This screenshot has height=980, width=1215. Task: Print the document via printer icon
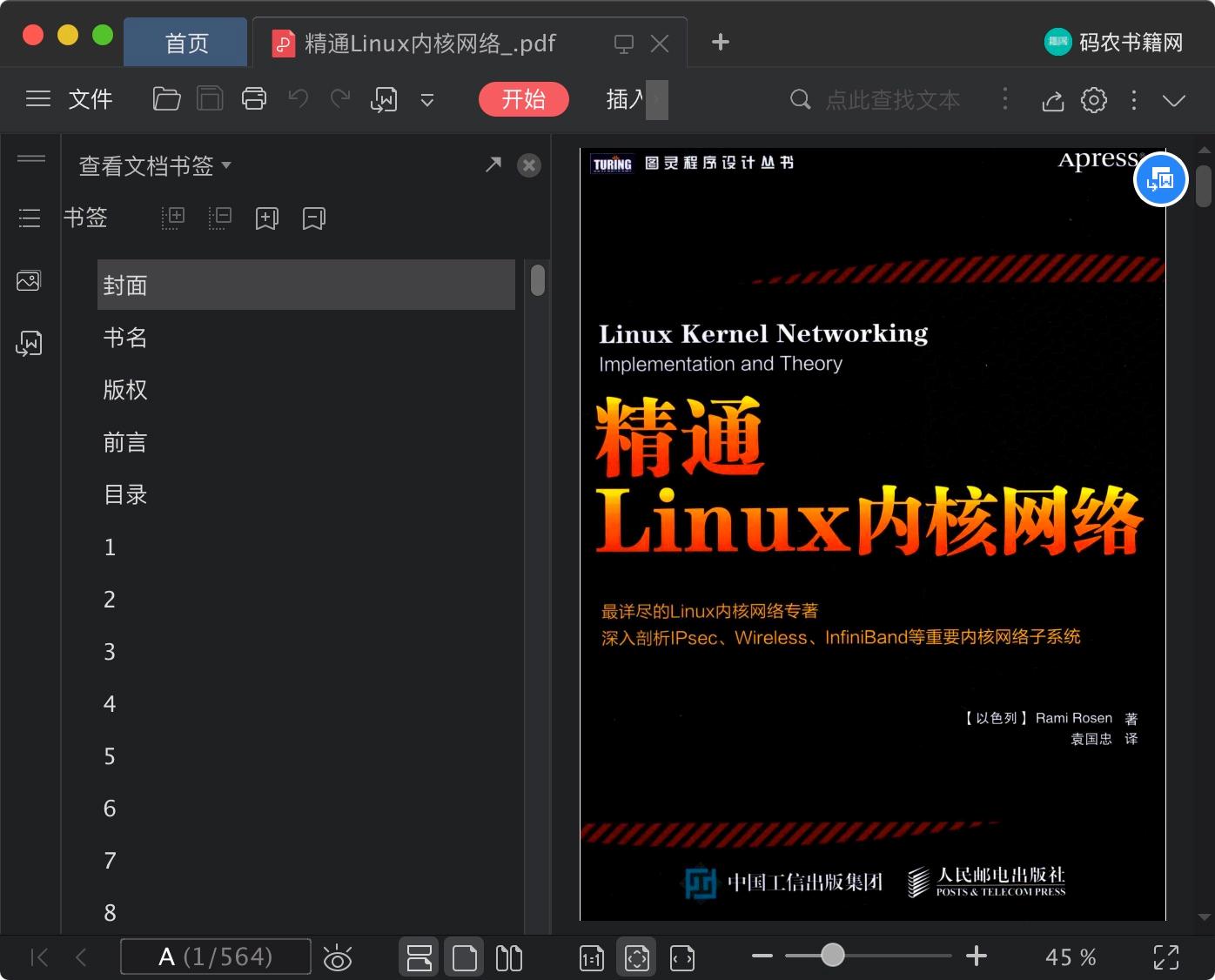[x=254, y=99]
